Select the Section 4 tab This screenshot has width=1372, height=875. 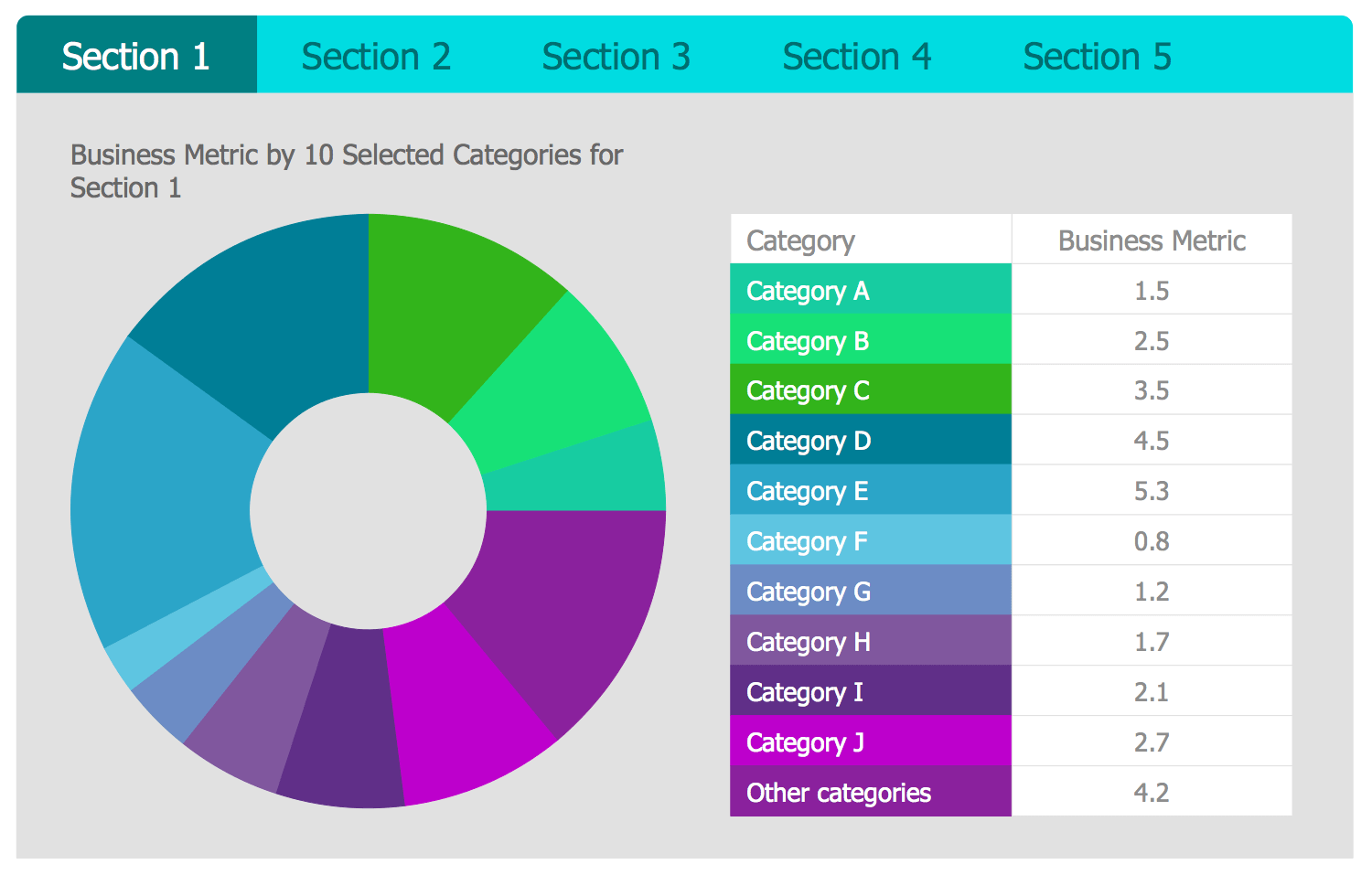click(x=856, y=57)
